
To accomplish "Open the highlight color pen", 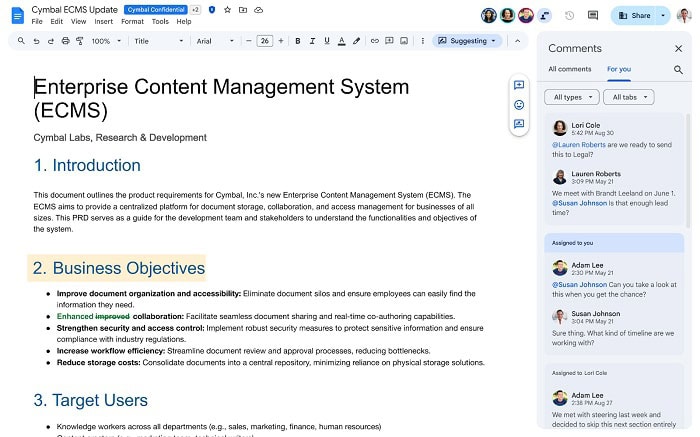I will tap(356, 41).
